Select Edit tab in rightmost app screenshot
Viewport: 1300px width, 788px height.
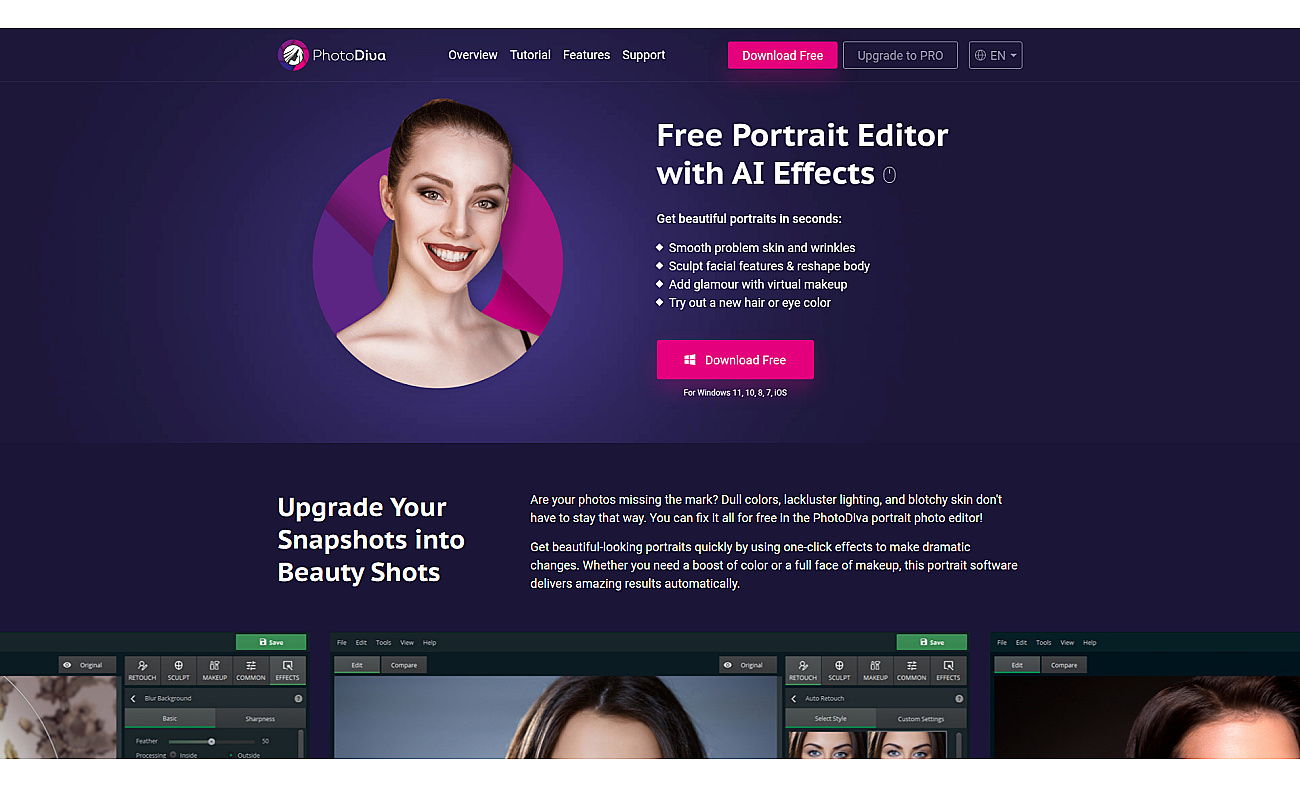tap(1017, 665)
